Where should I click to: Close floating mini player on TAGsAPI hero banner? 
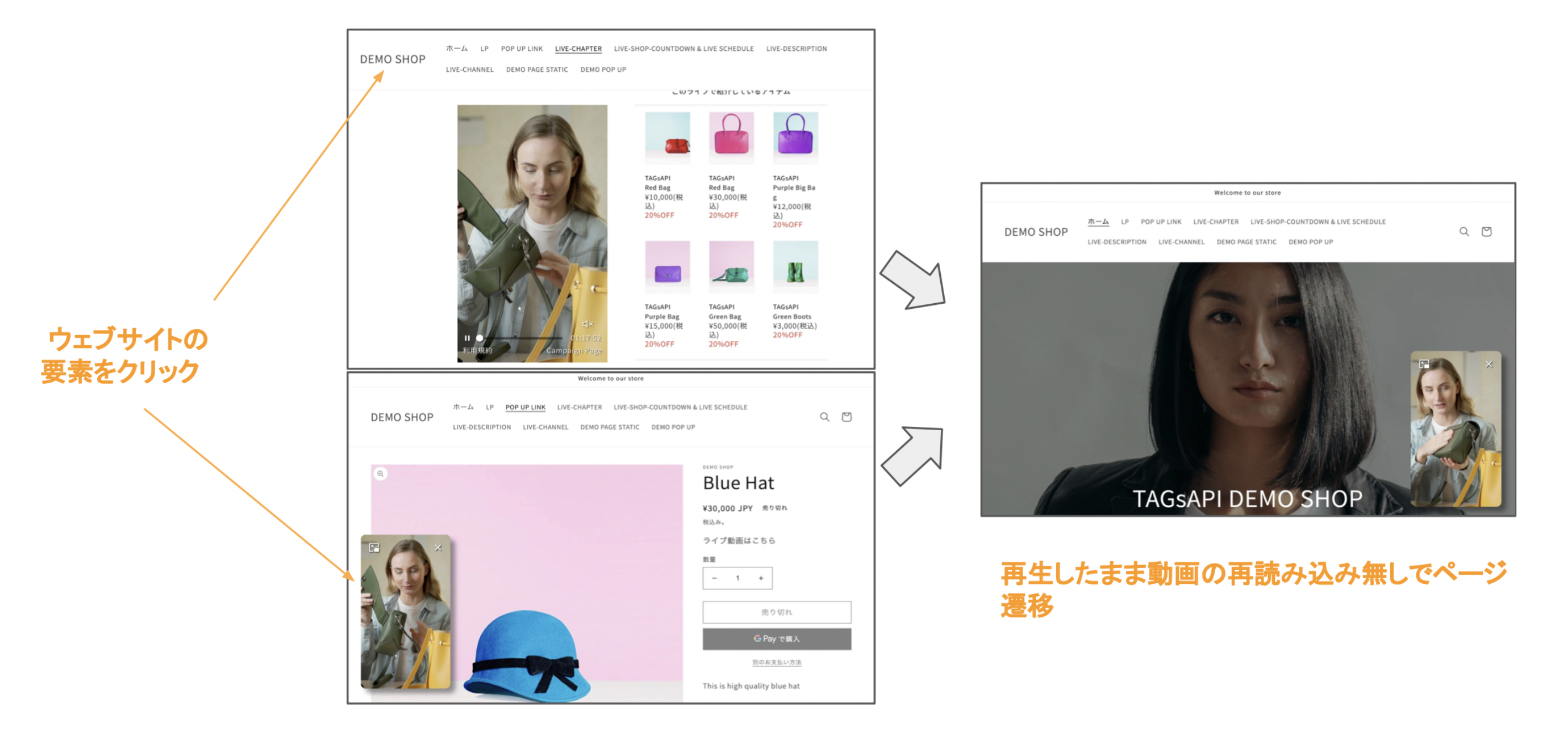click(x=1489, y=364)
